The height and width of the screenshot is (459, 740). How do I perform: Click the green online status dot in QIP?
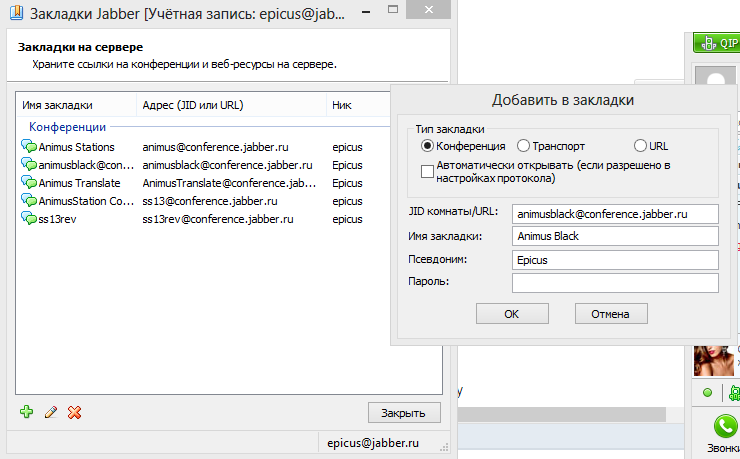pos(707,392)
